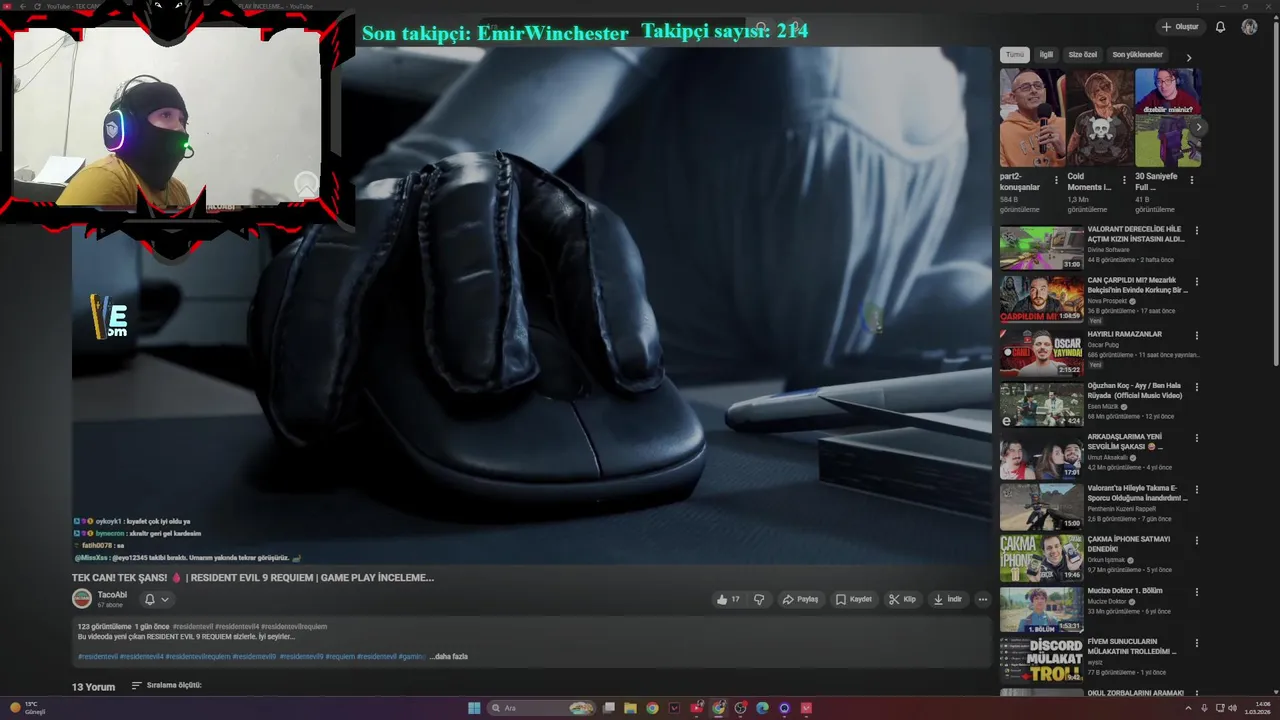Open subscription notification bell dropdown
The height and width of the screenshot is (720, 1280).
[x=156, y=599]
